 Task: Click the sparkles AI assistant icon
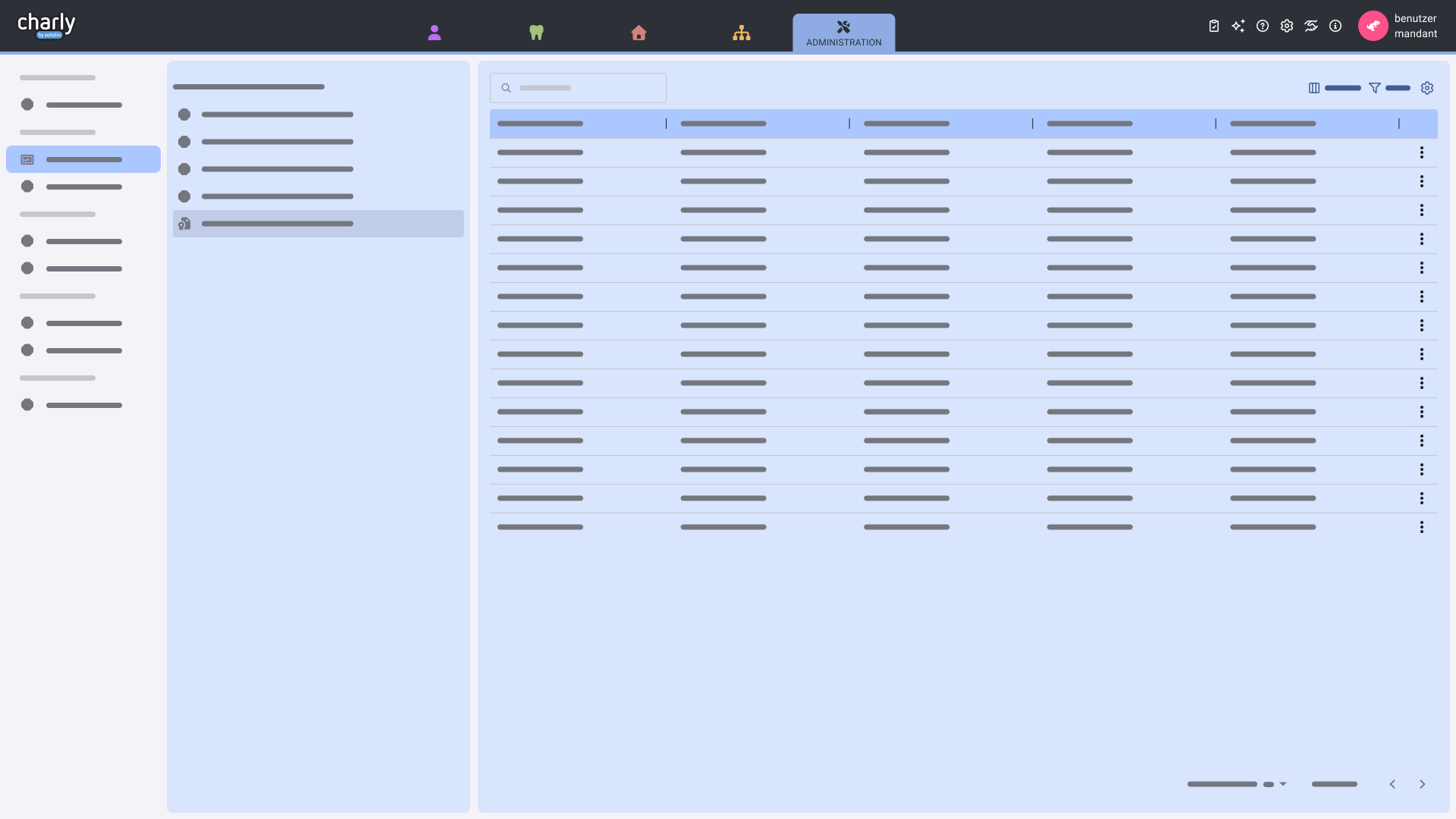click(1238, 26)
